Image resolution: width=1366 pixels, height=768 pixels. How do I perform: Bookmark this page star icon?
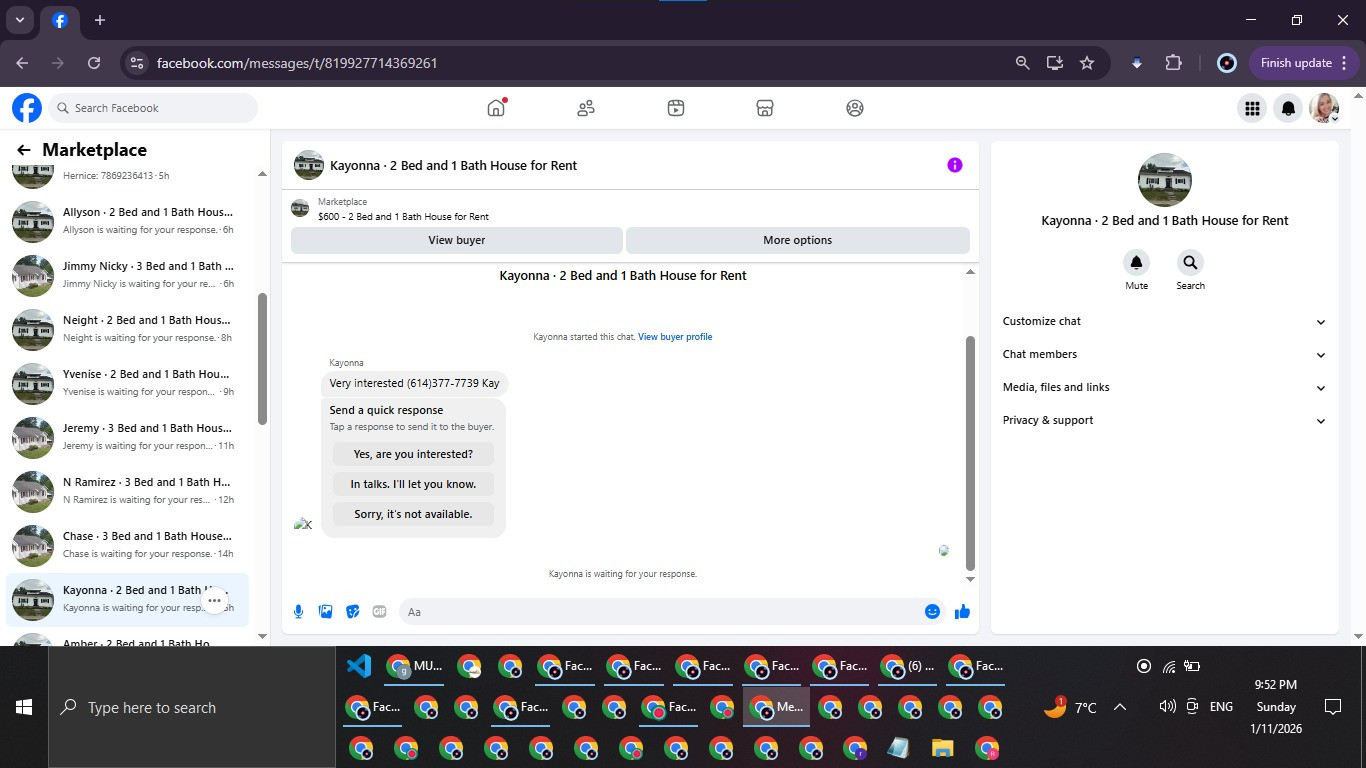[x=1087, y=63]
